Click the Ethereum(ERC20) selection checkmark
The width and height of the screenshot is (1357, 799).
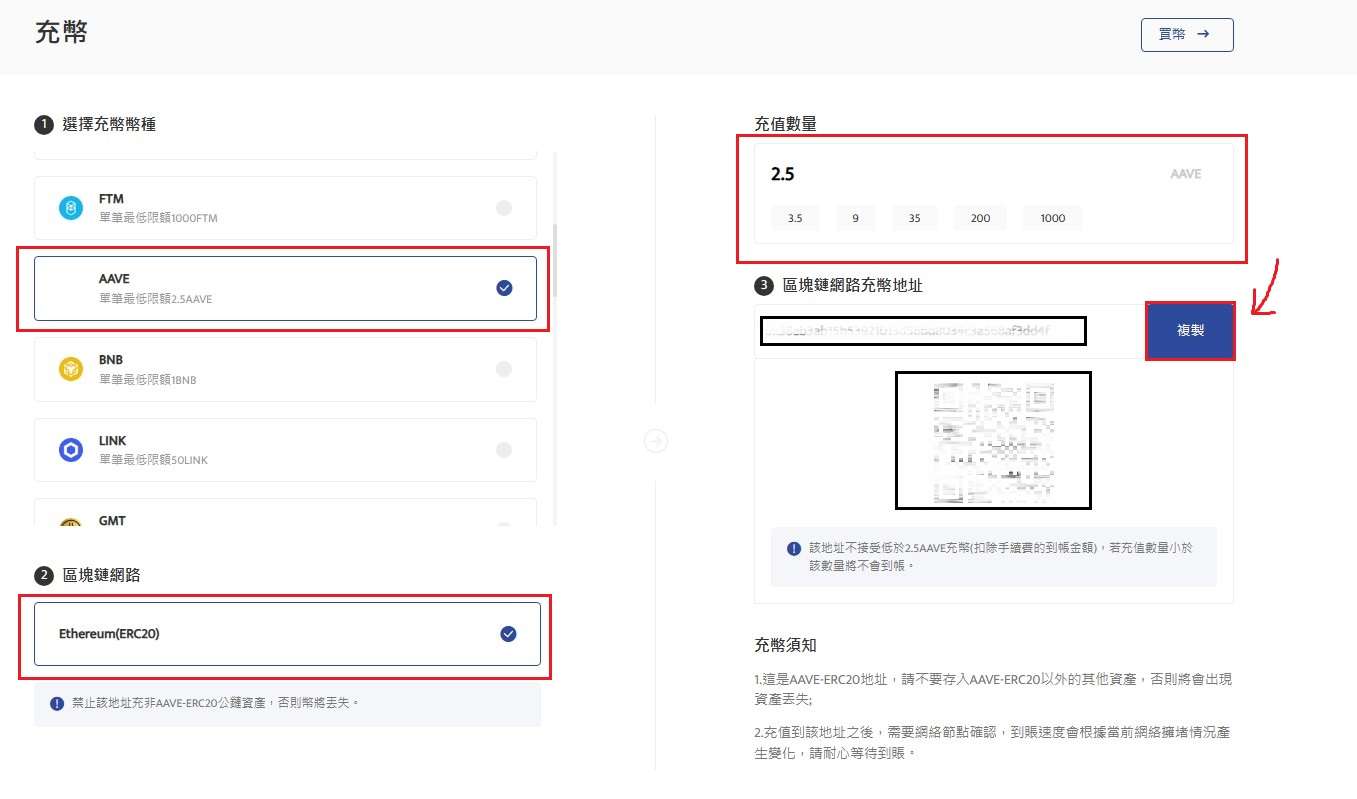509,633
